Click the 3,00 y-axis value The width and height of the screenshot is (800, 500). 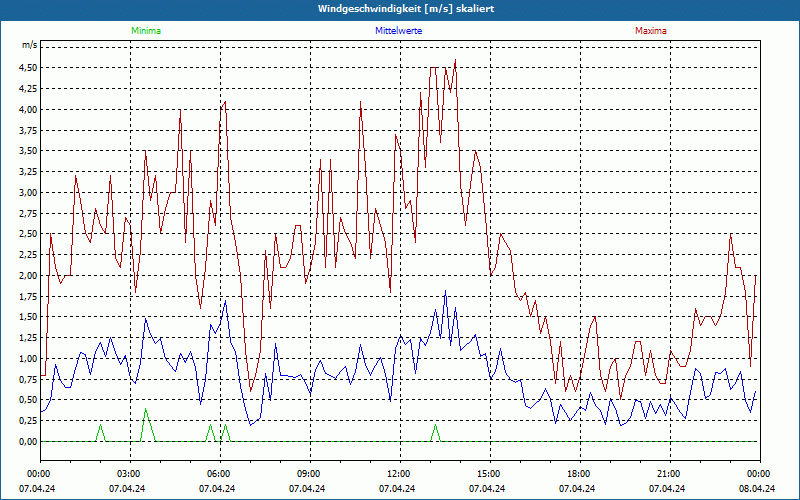tap(28, 193)
